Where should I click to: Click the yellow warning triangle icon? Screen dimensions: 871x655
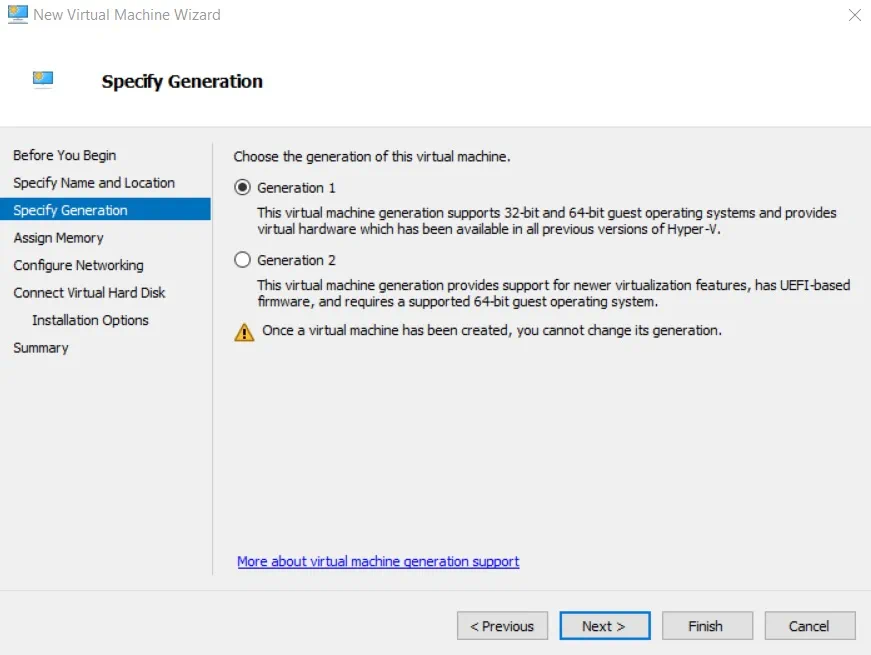[x=244, y=332]
